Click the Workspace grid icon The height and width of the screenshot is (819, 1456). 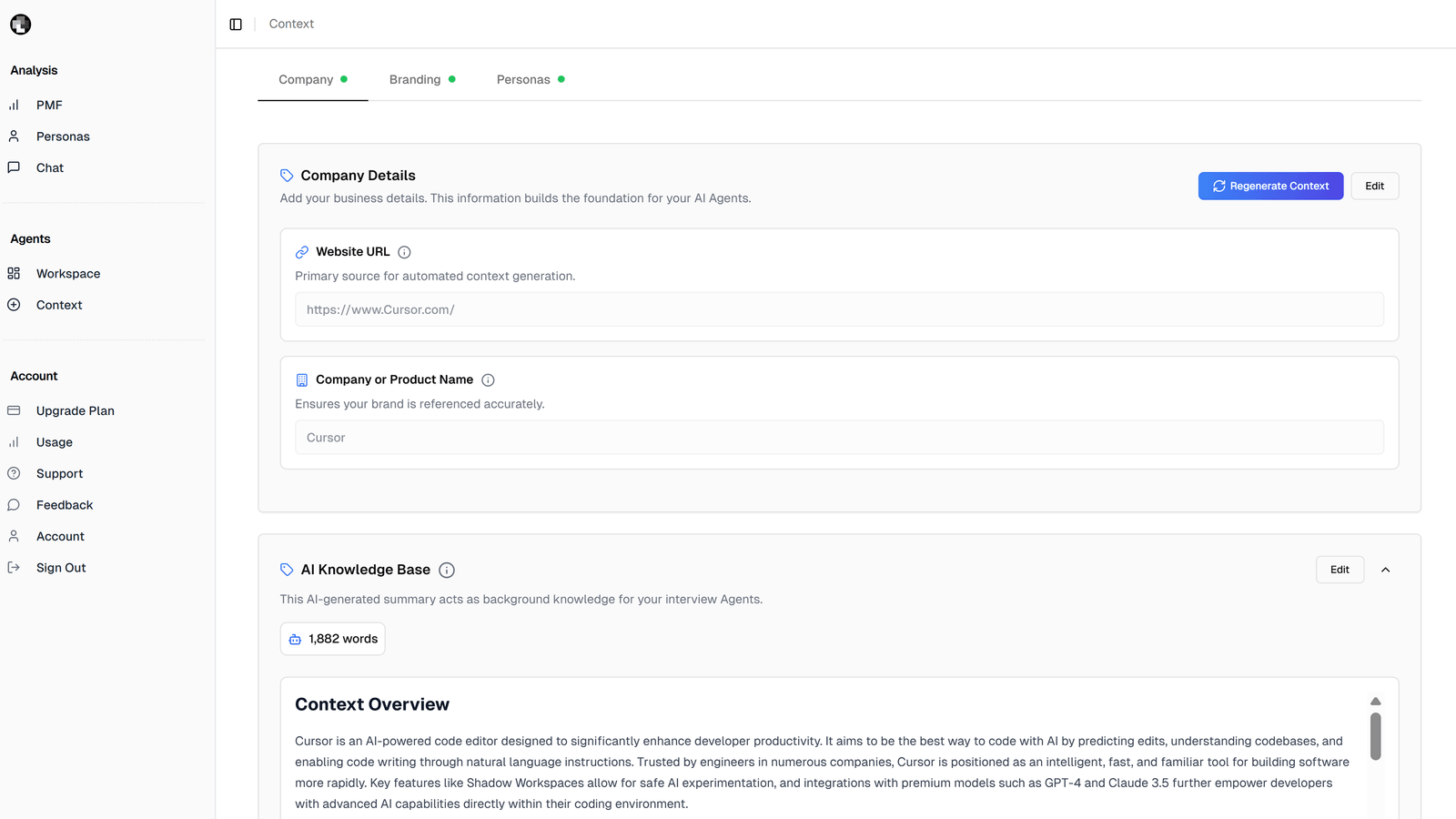[x=14, y=274]
